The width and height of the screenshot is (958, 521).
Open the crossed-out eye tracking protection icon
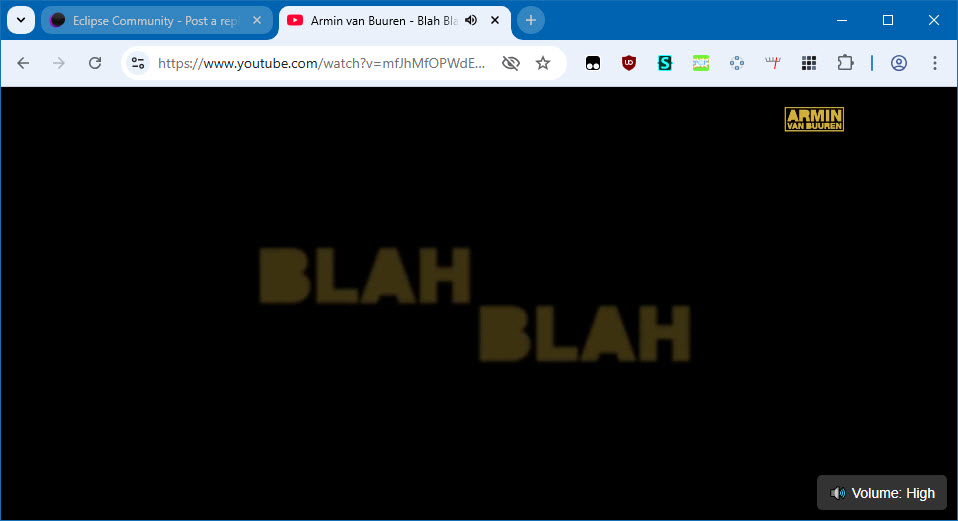pyautogui.click(x=511, y=63)
